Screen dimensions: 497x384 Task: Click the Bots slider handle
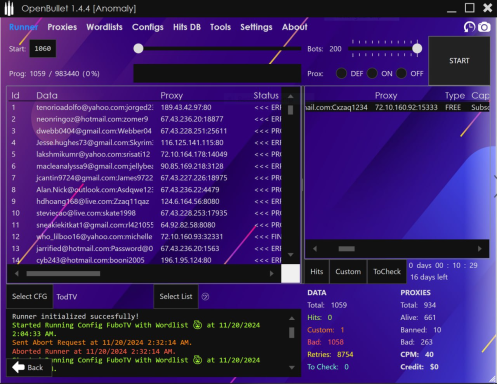tap(417, 48)
